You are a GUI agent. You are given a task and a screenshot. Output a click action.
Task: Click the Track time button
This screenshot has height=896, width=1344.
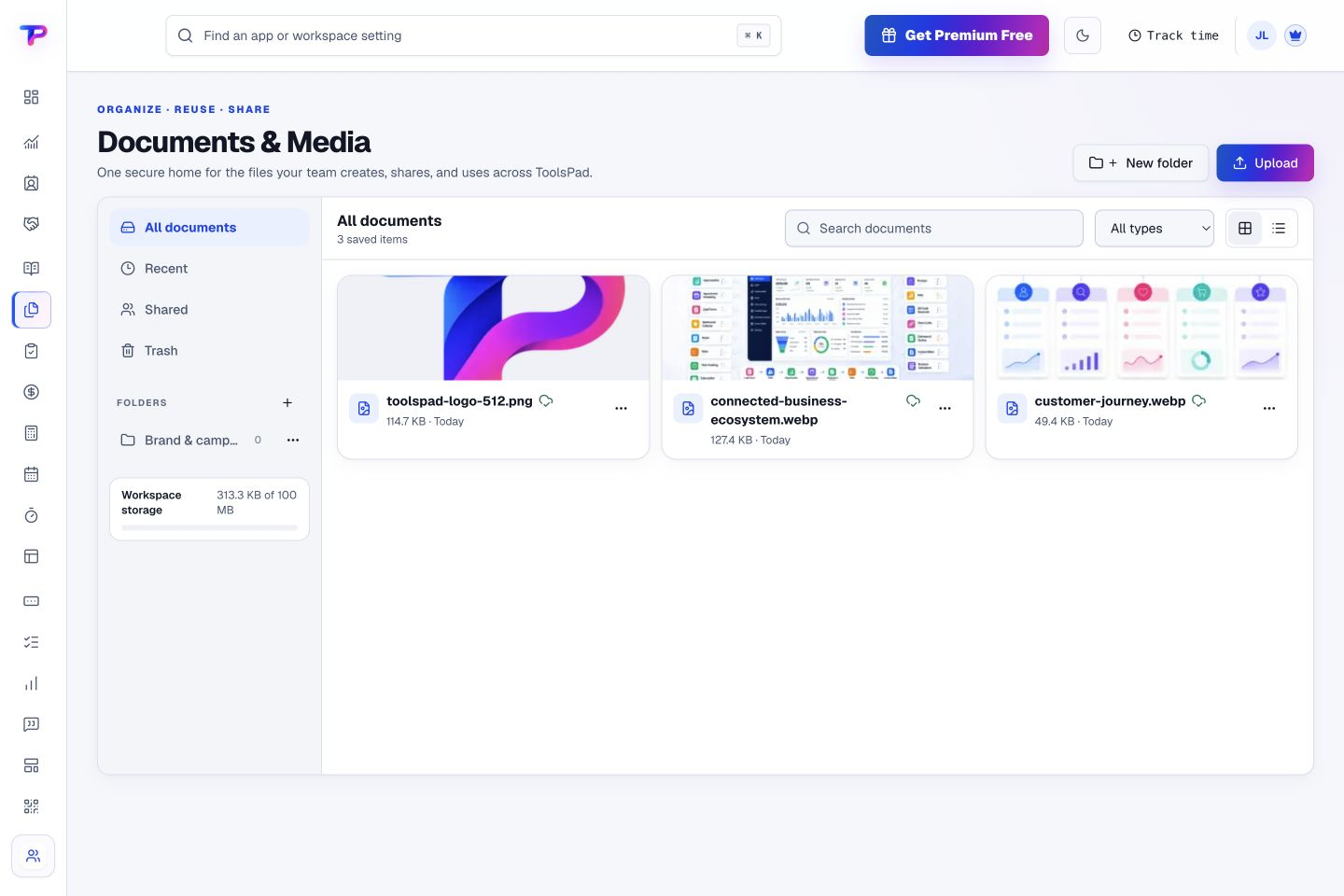click(1173, 35)
